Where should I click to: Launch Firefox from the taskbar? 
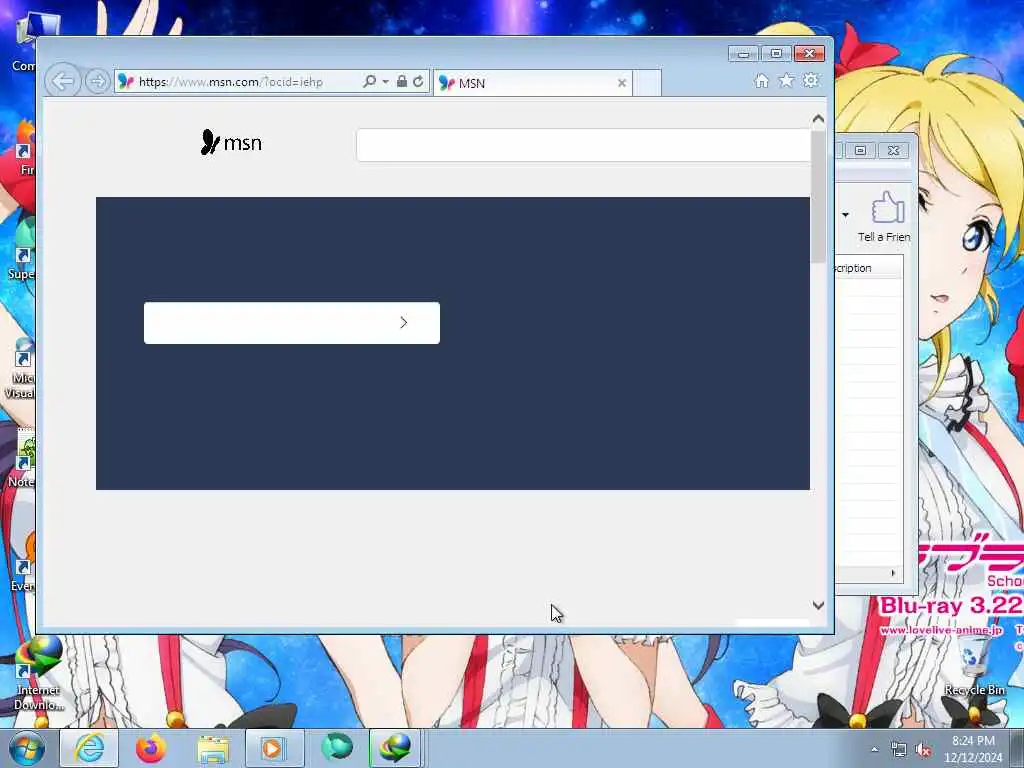[x=150, y=748]
